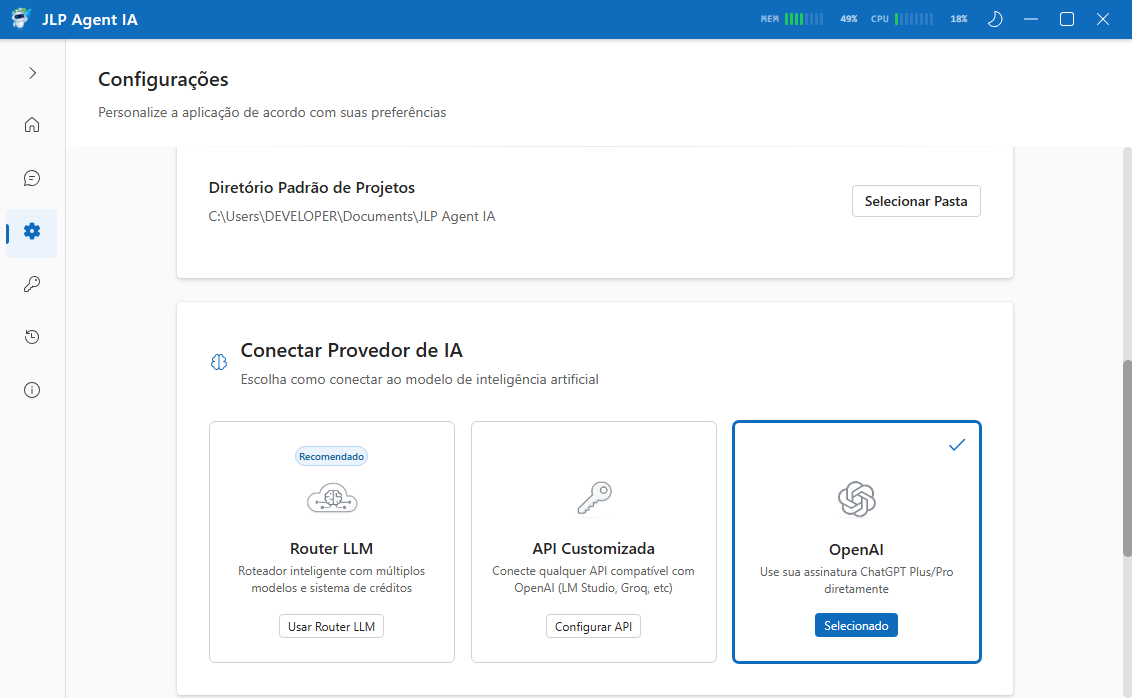Click Selecionar Pasta to choose a folder
1132x698 pixels.
[x=916, y=200]
